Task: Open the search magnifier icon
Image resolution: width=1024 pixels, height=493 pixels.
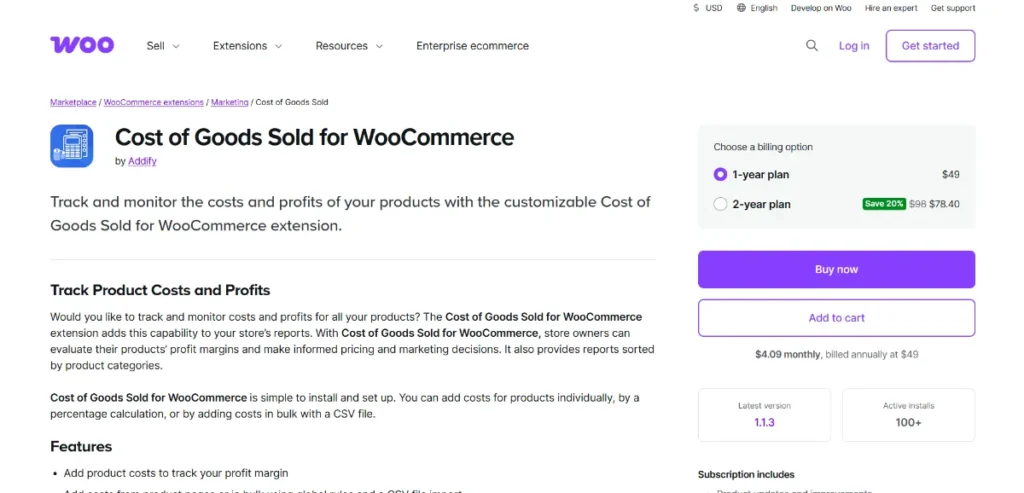Action: tap(812, 45)
